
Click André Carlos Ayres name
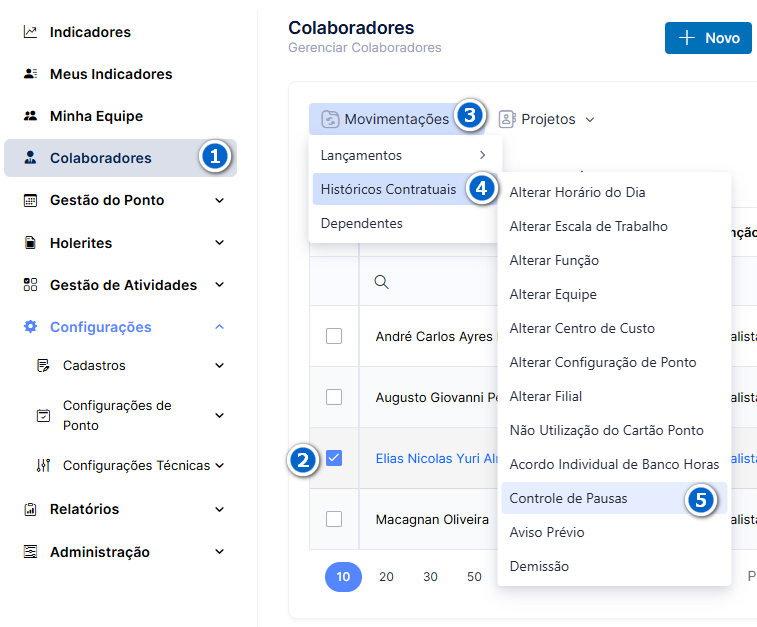pyautogui.click(x=434, y=336)
